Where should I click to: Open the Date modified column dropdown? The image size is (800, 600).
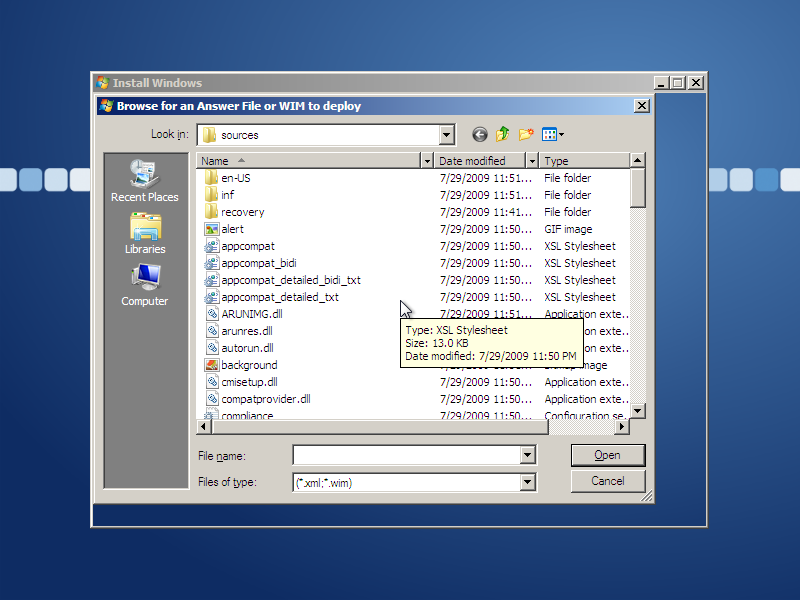[532, 161]
